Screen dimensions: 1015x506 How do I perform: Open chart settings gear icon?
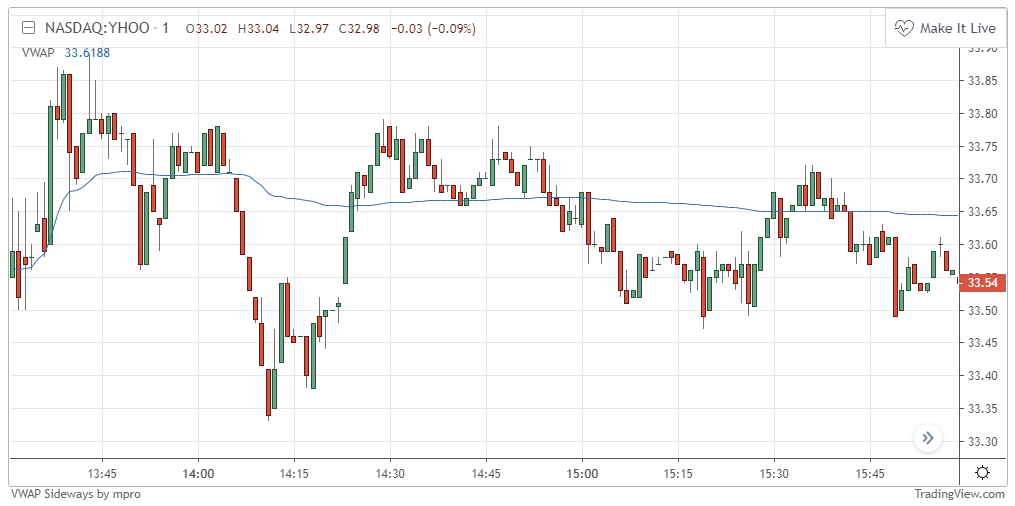coord(982,473)
